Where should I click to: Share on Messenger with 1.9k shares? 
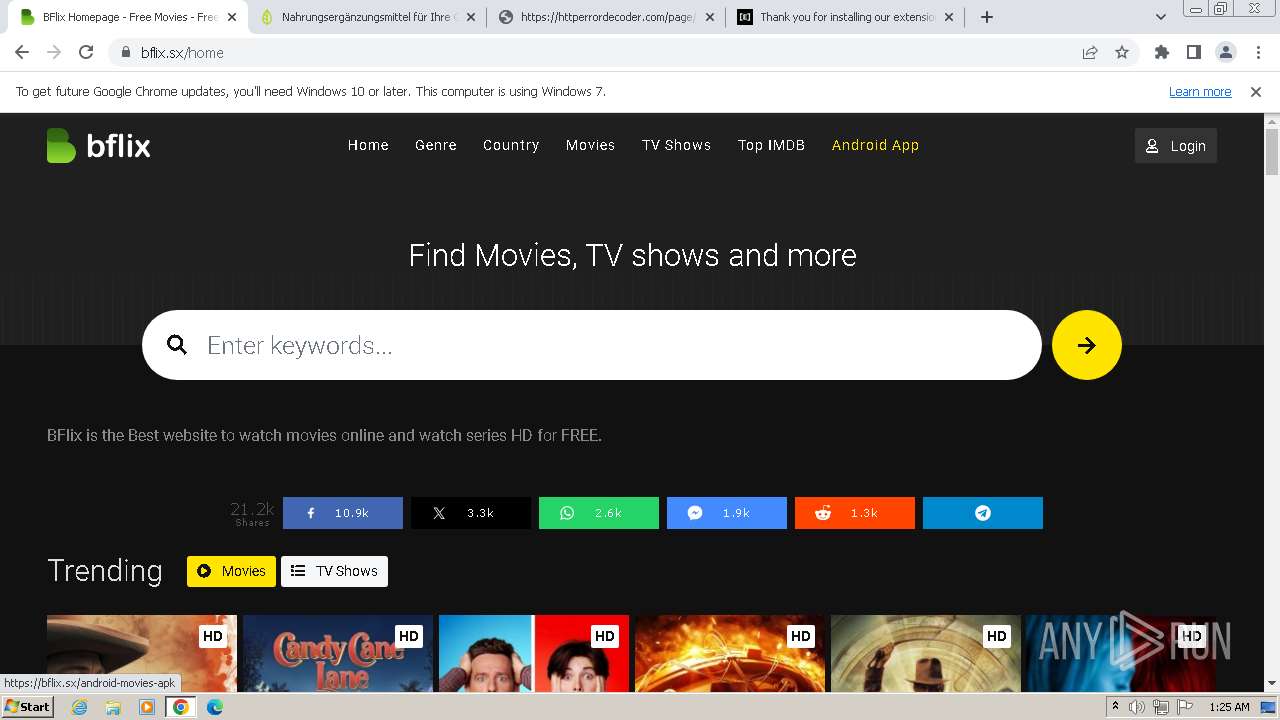point(727,513)
